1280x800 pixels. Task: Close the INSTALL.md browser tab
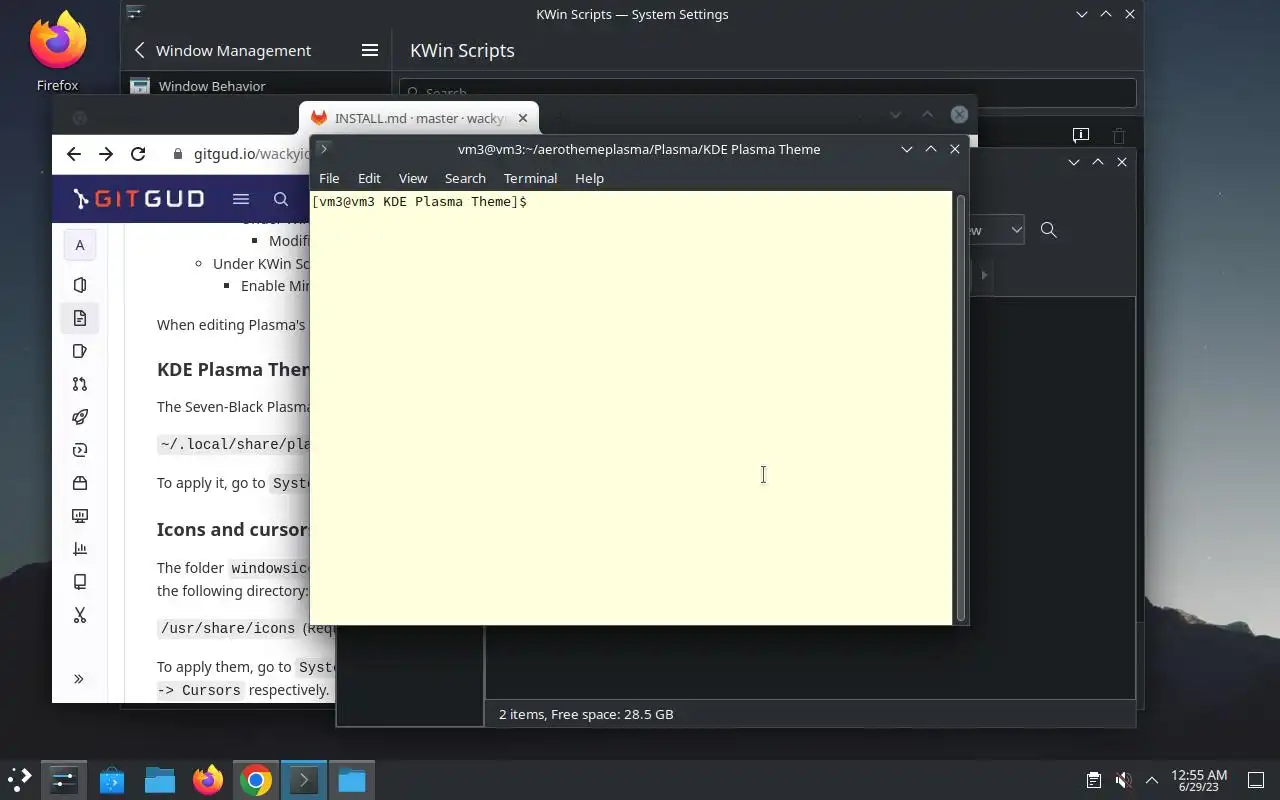pyautogui.click(x=522, y=118)
